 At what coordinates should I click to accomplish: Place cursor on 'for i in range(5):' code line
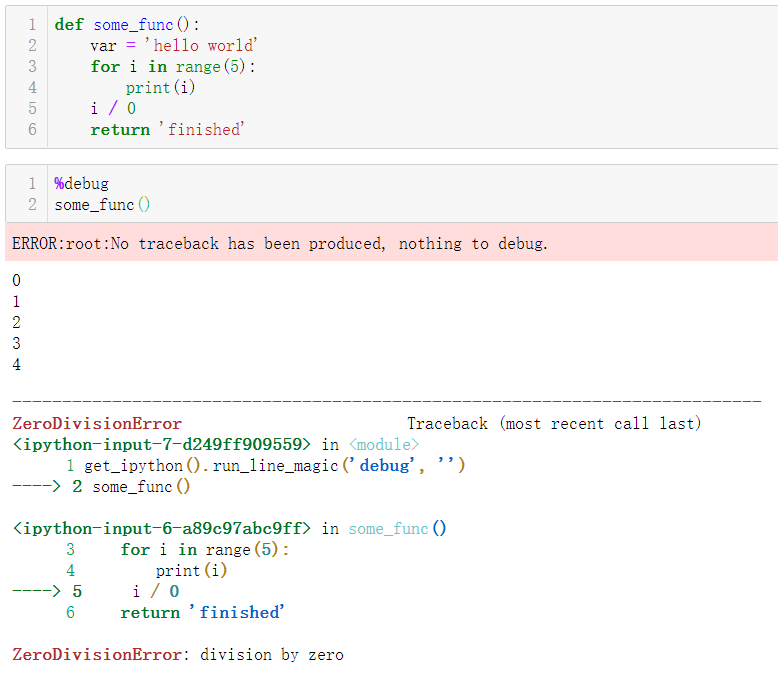[173, 67]
